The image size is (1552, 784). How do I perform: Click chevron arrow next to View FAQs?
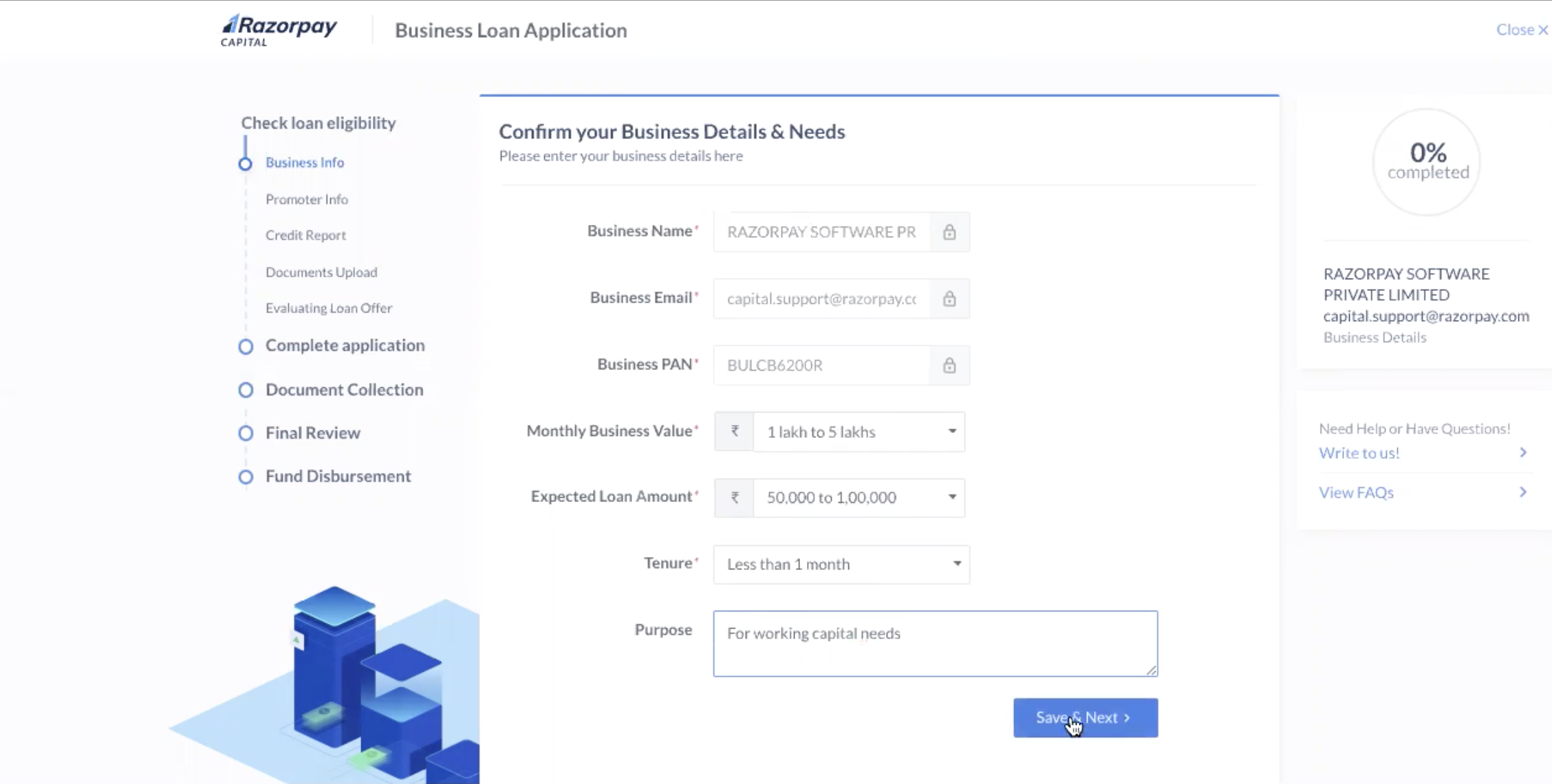(x=1523, y=492)
